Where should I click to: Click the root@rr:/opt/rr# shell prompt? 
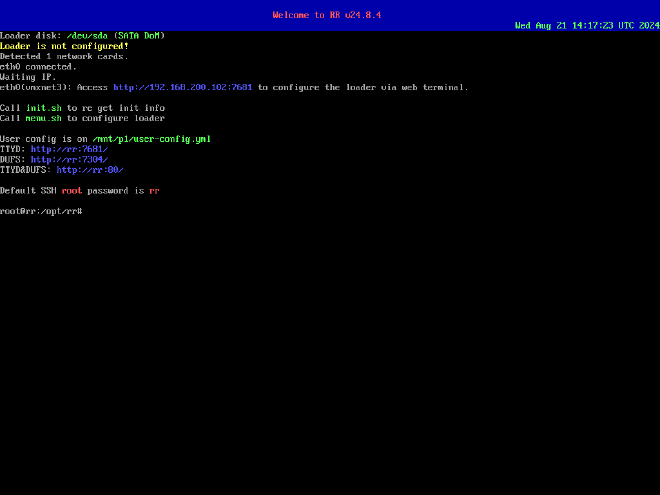point(41,211)
